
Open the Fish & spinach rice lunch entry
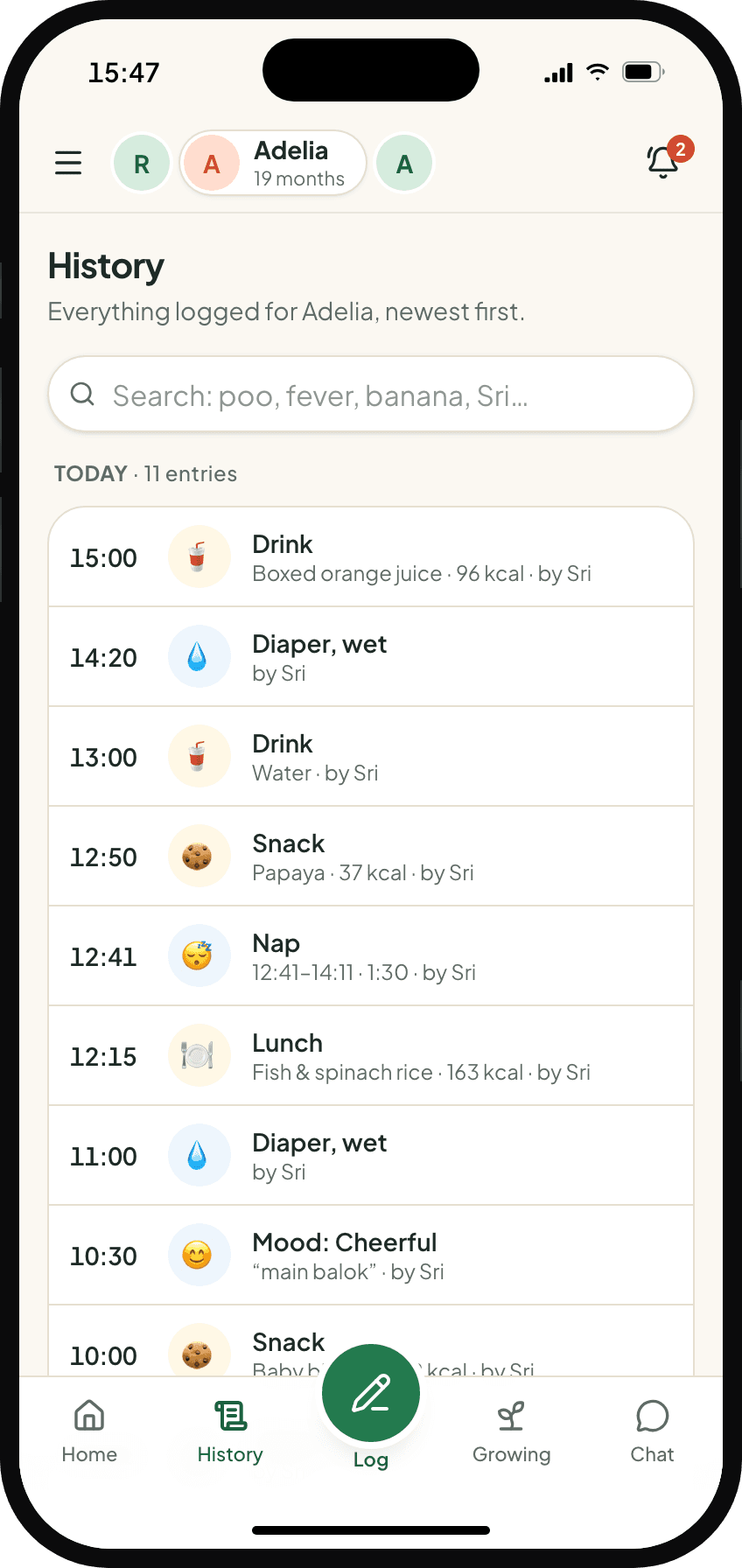(371, 1056)
